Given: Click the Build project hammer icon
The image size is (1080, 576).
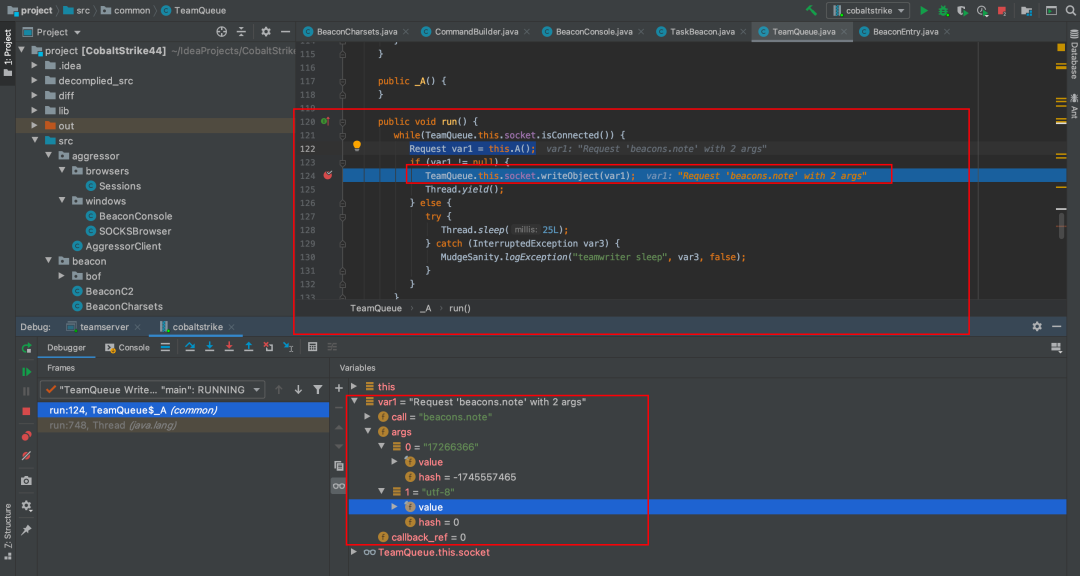Looking at the screenshot, I should (x=811, y=10).
